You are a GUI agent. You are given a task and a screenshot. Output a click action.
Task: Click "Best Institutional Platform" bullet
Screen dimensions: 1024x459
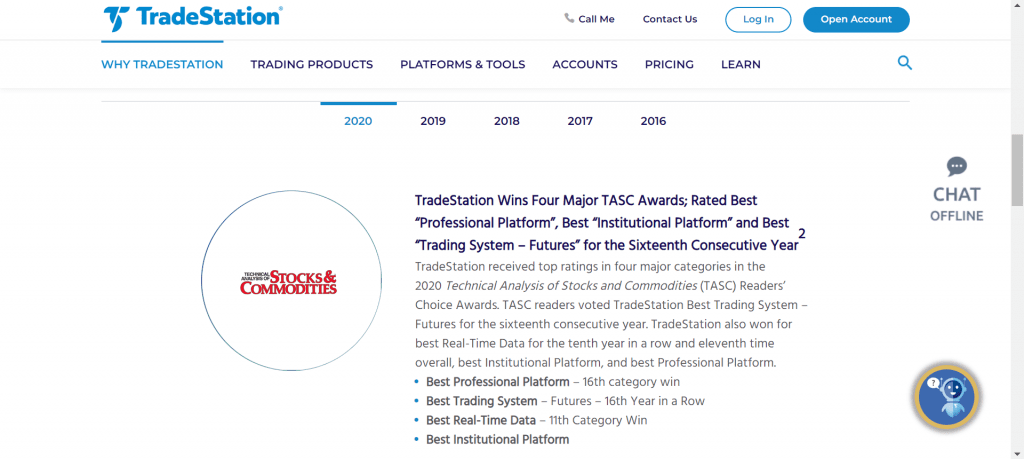coord(498,439)
